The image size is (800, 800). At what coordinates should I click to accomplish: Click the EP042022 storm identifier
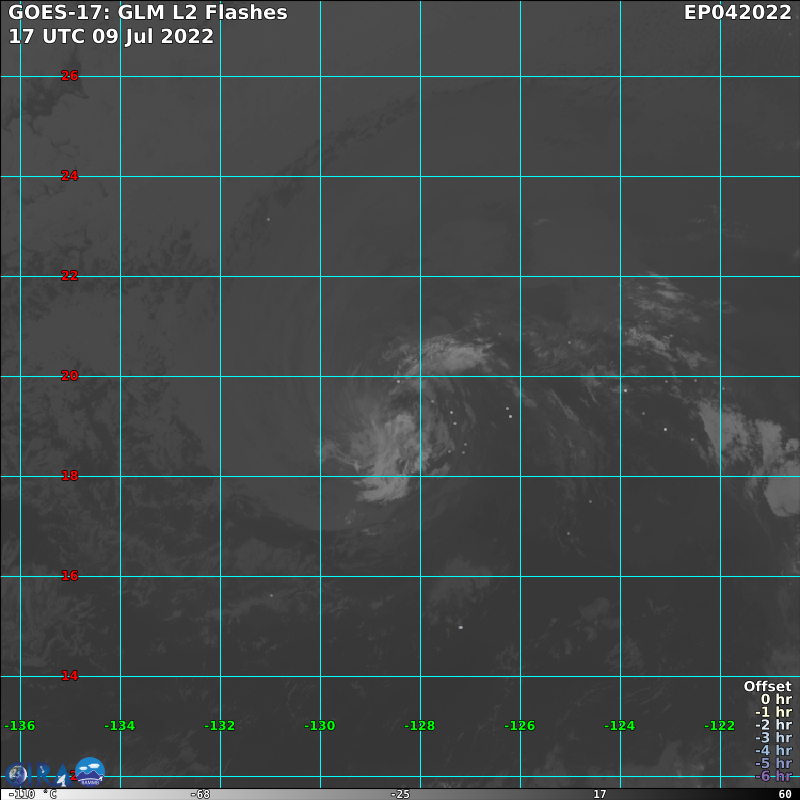(737, 13)
